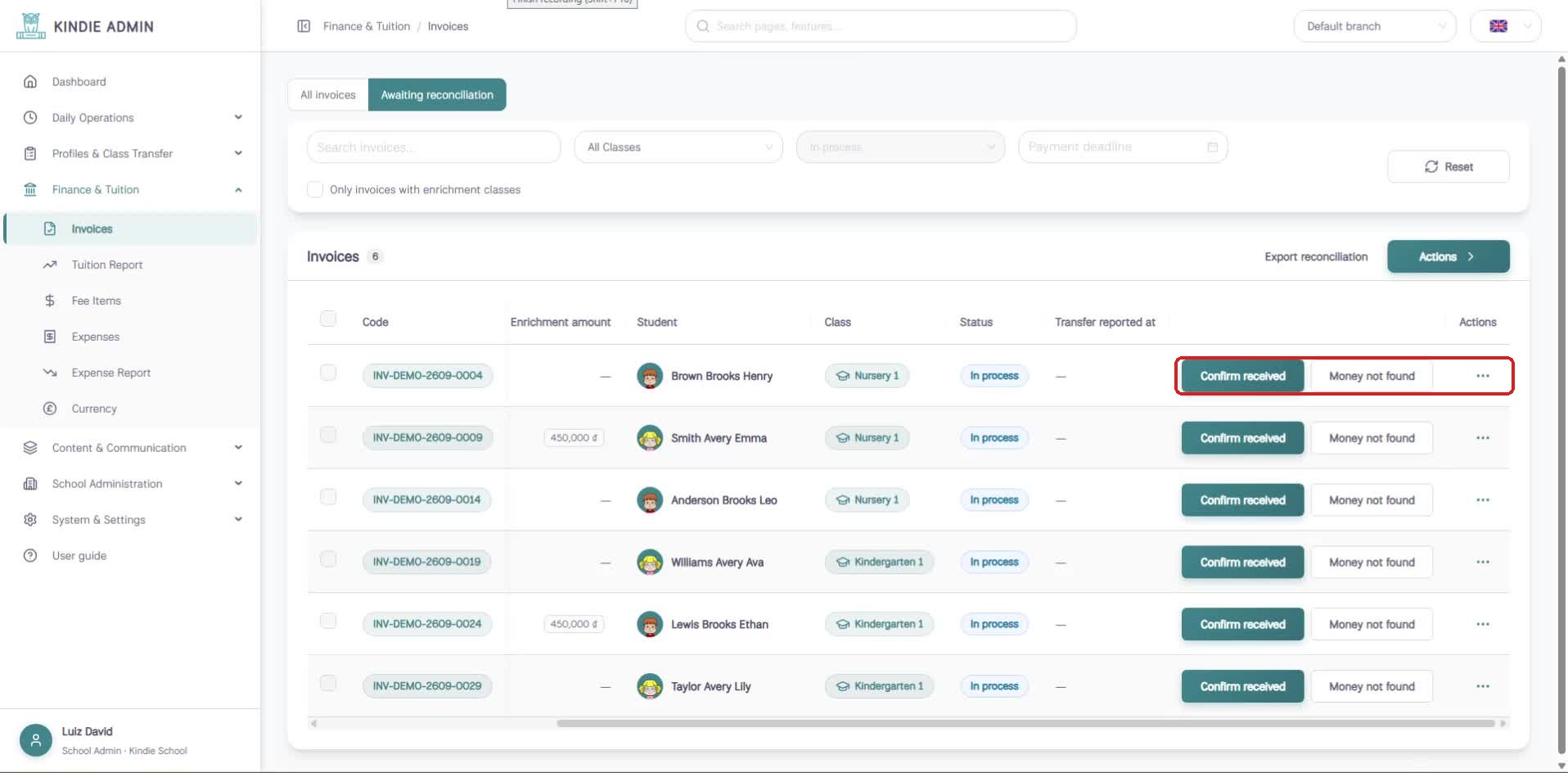Image resolution: width=1568 pixels, height=773 pixels.
Task: Click the calendar icon in Payment deadline
Action: 1212,147
